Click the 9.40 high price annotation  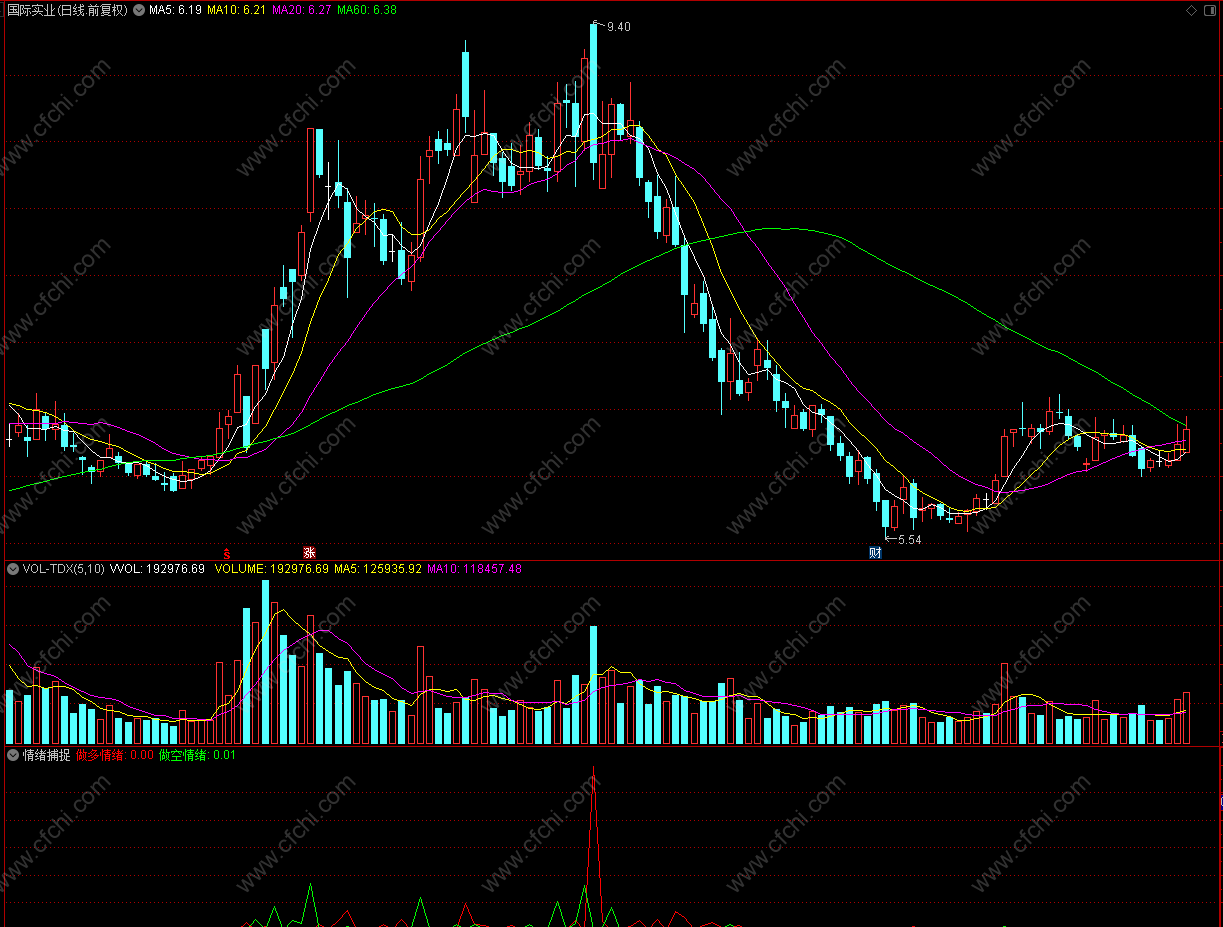(x=618, y=27)
